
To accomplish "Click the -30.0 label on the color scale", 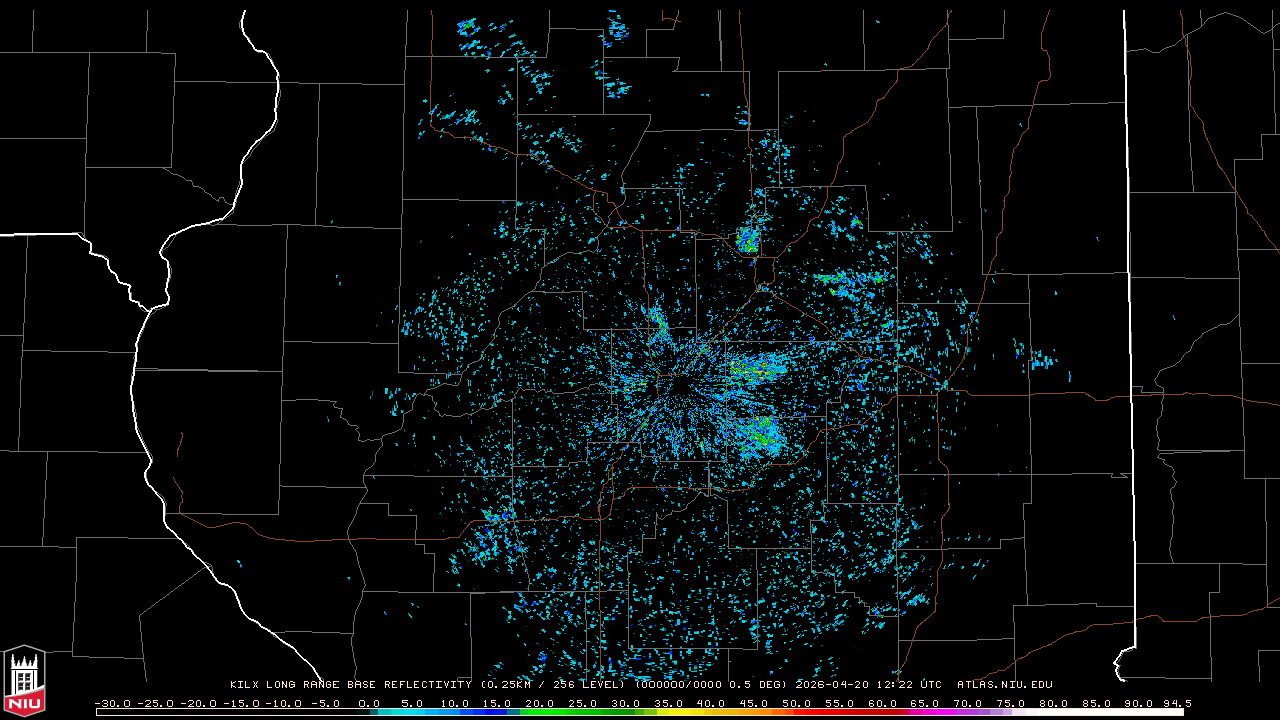I will click(x=113, y=703).
